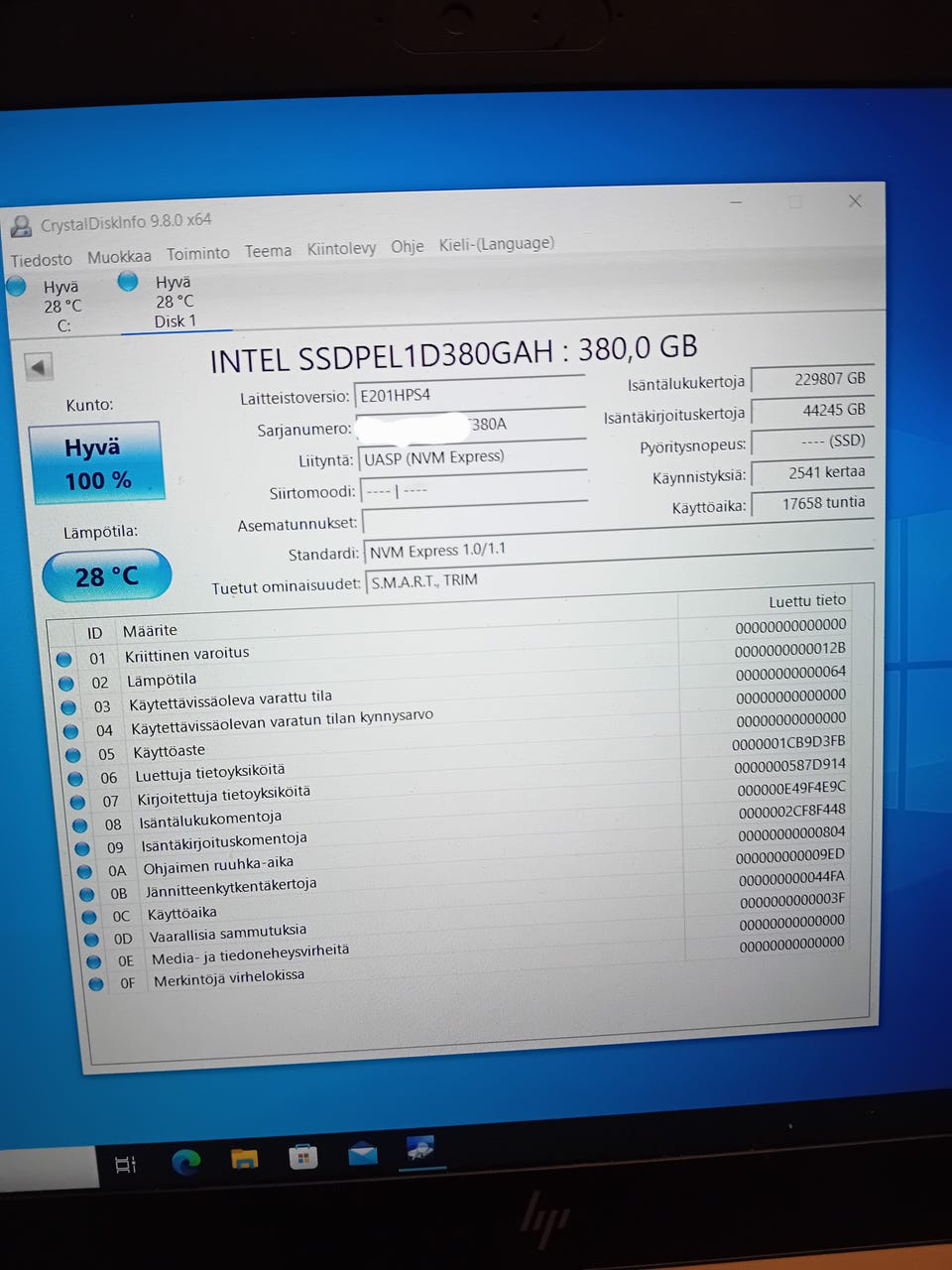
Task: Click status dot for Käyttöaika attribute row
Action: click(x=89, y=917)
